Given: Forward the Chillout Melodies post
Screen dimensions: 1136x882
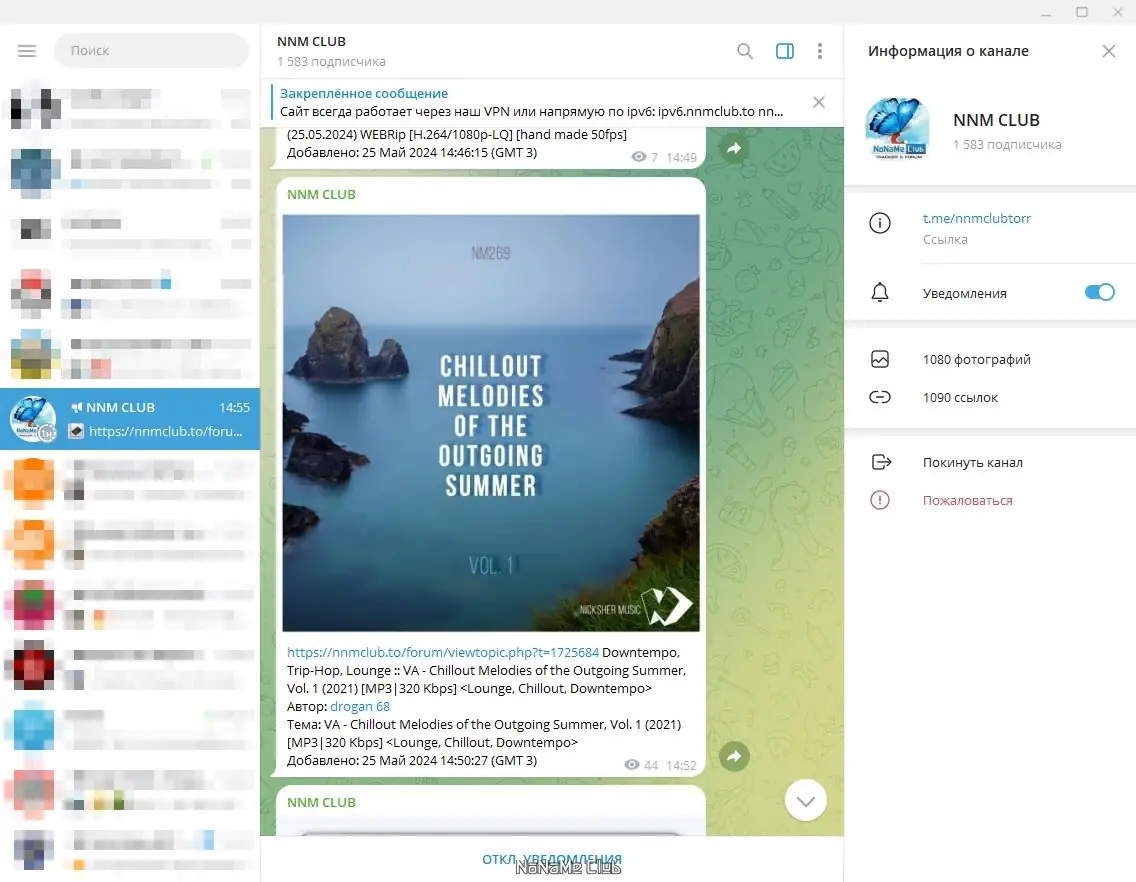Looking at the screenshot, I should [734, 757].
